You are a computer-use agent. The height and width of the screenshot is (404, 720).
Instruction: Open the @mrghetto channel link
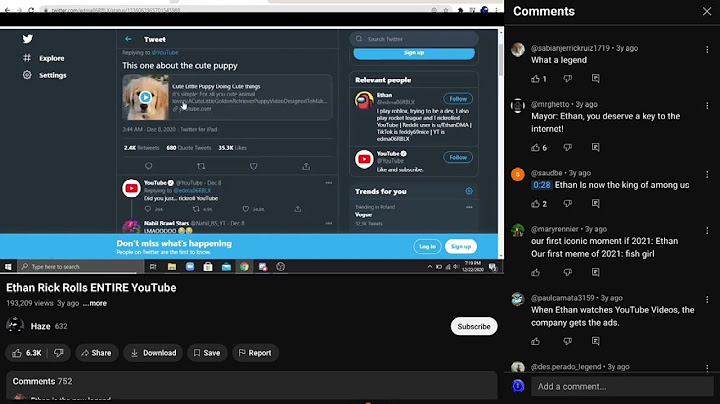(550, 104)
